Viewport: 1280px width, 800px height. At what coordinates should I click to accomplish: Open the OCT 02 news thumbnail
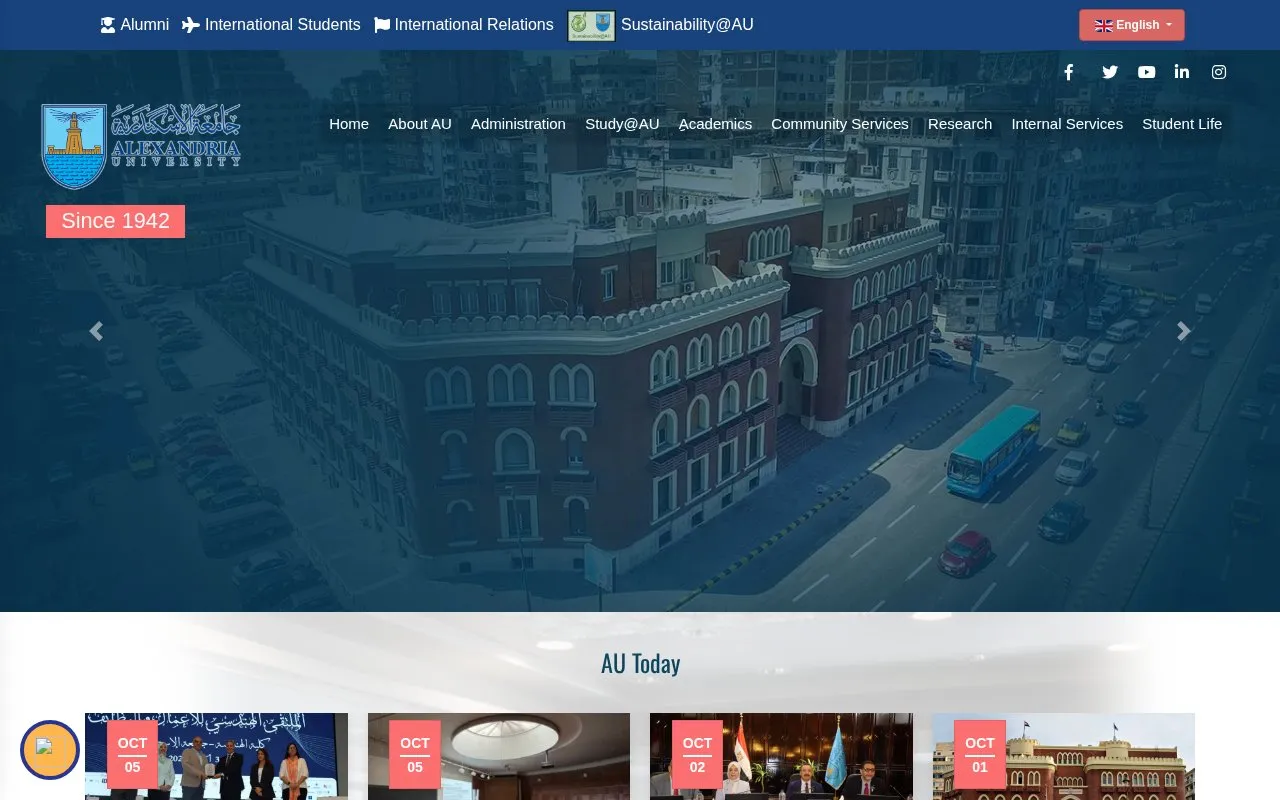781,756
